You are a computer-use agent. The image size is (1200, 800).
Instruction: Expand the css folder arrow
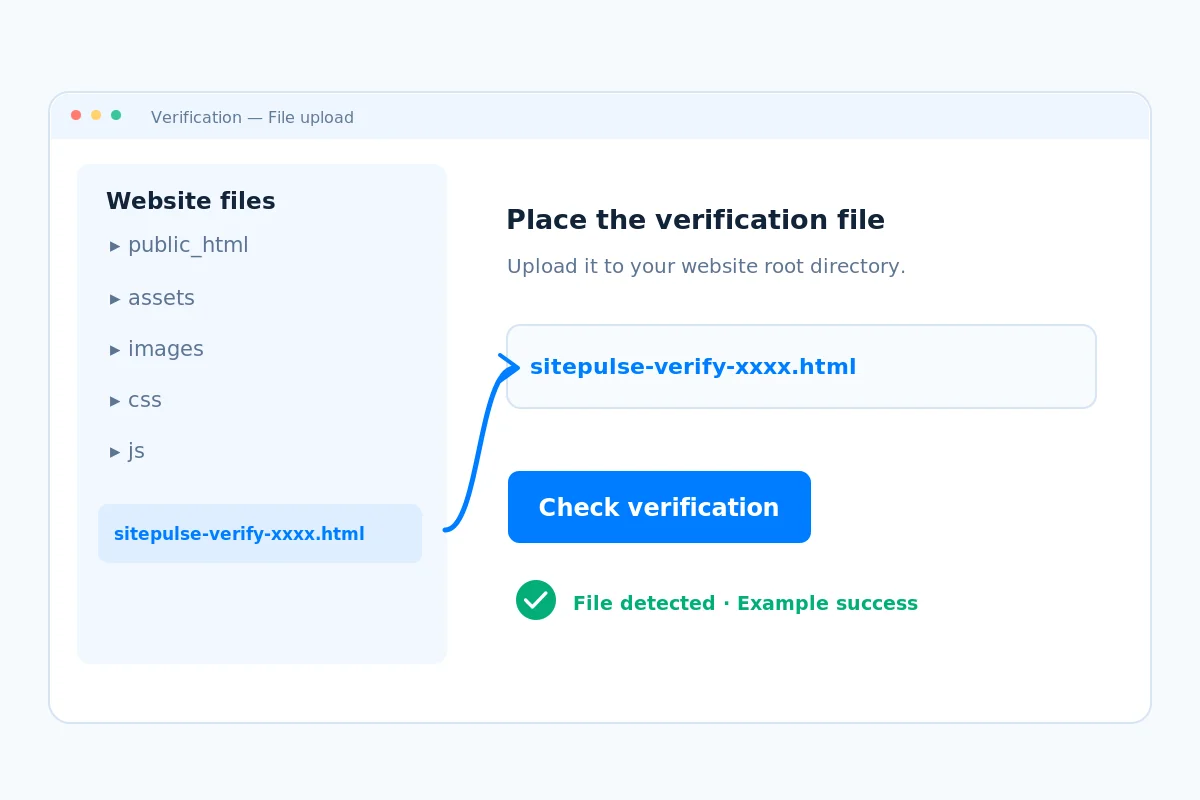tap(115, 401)
